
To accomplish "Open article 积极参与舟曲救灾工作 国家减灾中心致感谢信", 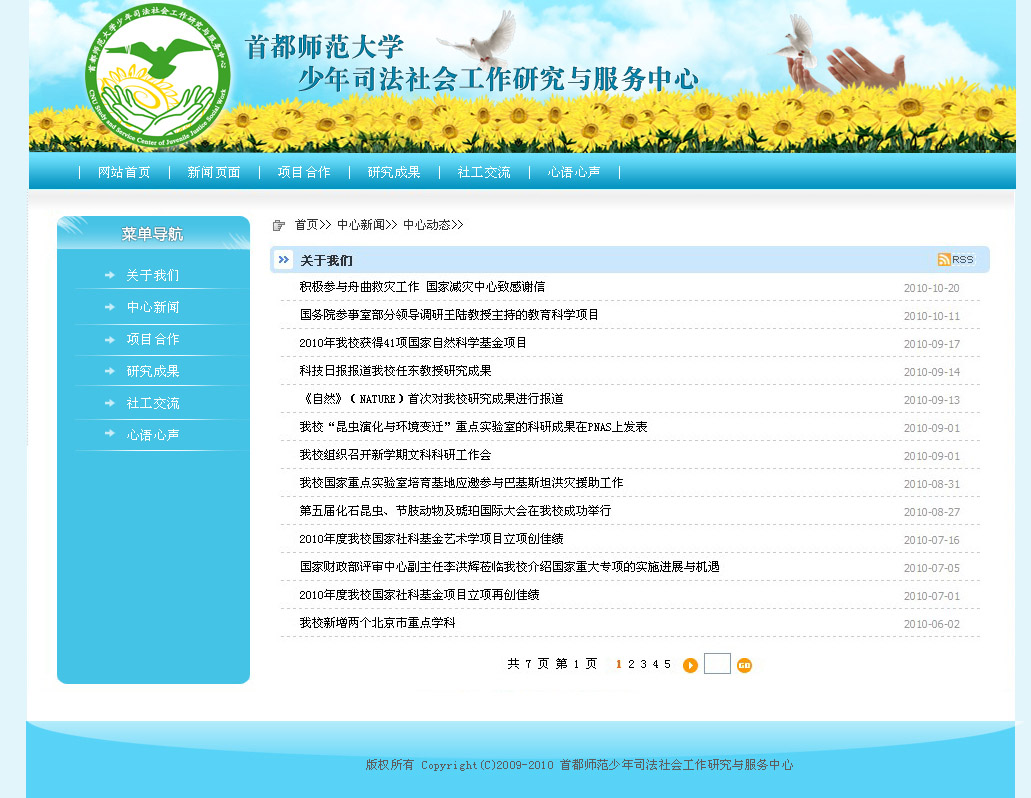I will 422,287.
